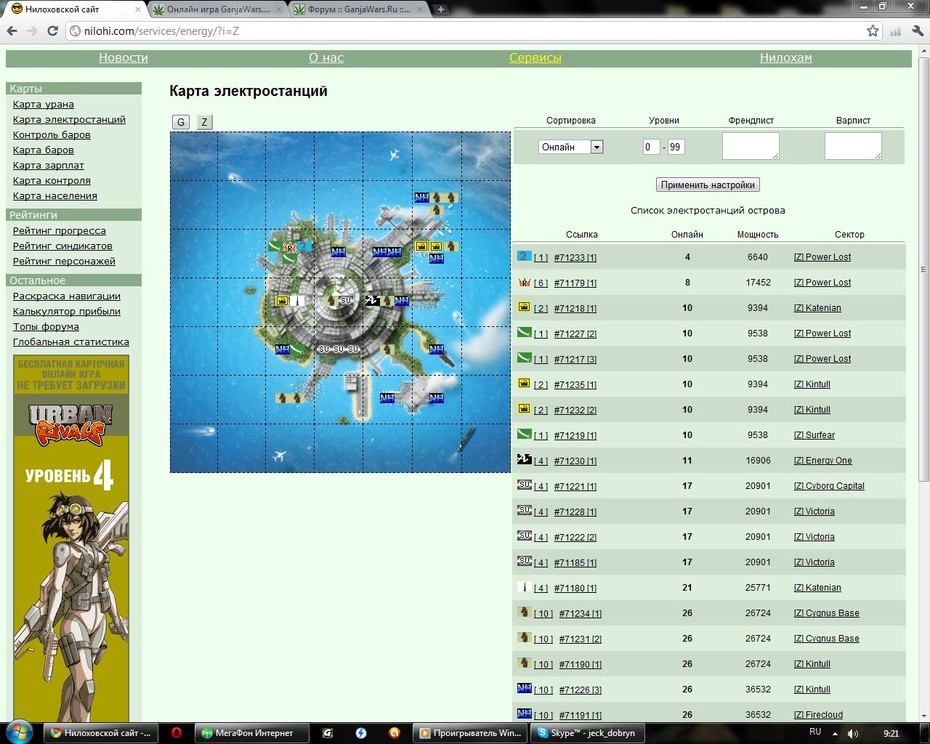Open Рейтинг синдикатов sidebar link

coord(62,246)
